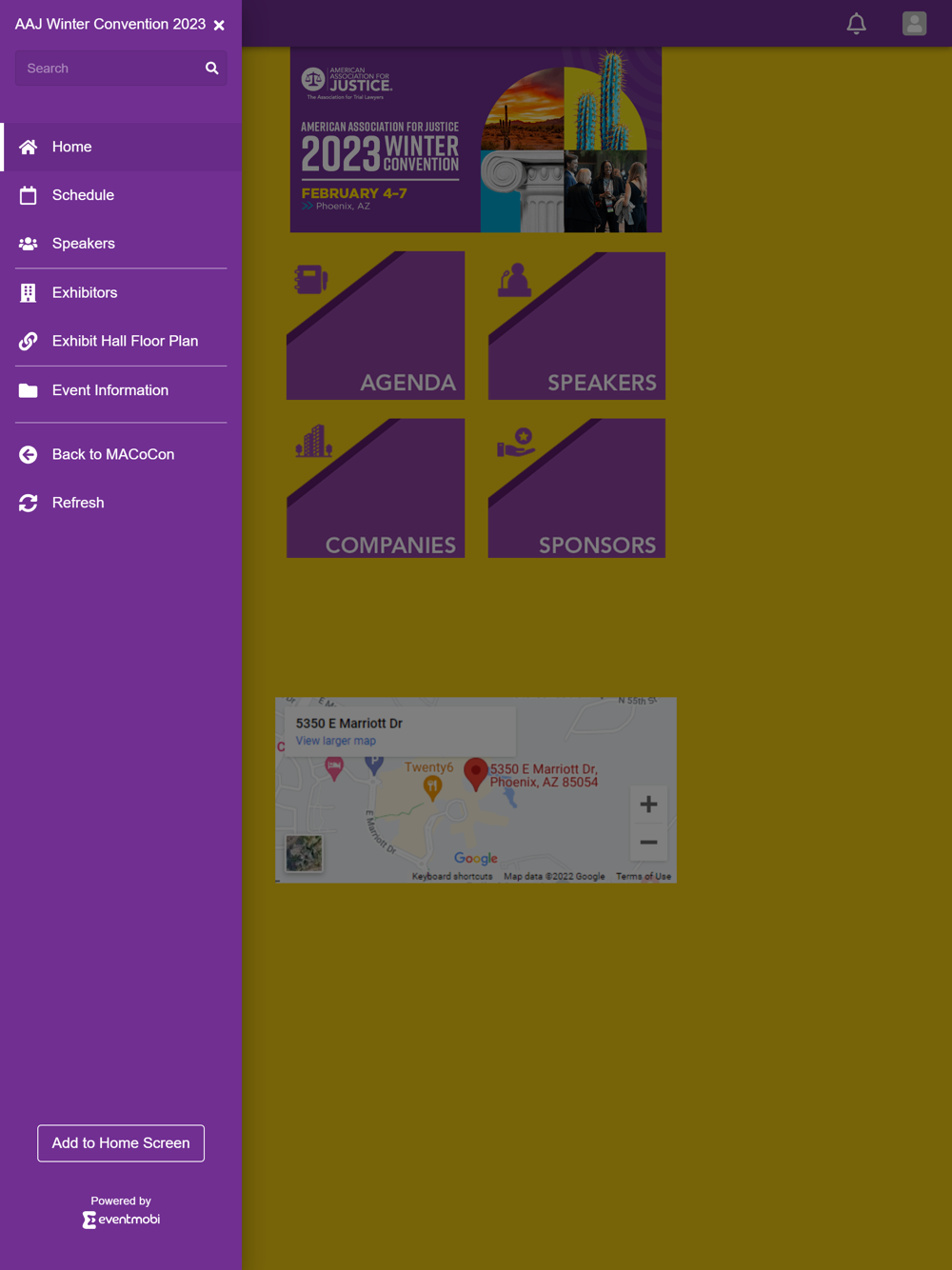
Task: Select the Home menu label
Action: [x=72, y=147]
